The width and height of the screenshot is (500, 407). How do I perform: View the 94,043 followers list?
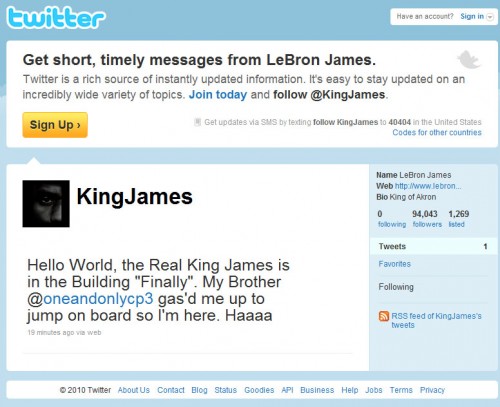pyautogui.click(x=427, y=219)
